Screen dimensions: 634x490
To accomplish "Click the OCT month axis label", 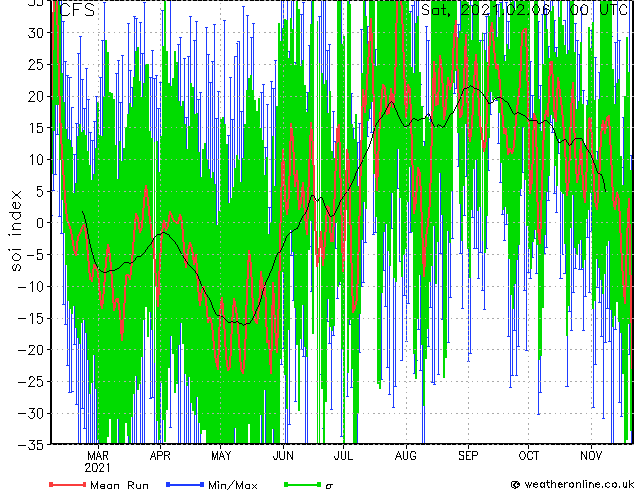I will (x=528, y=456).
